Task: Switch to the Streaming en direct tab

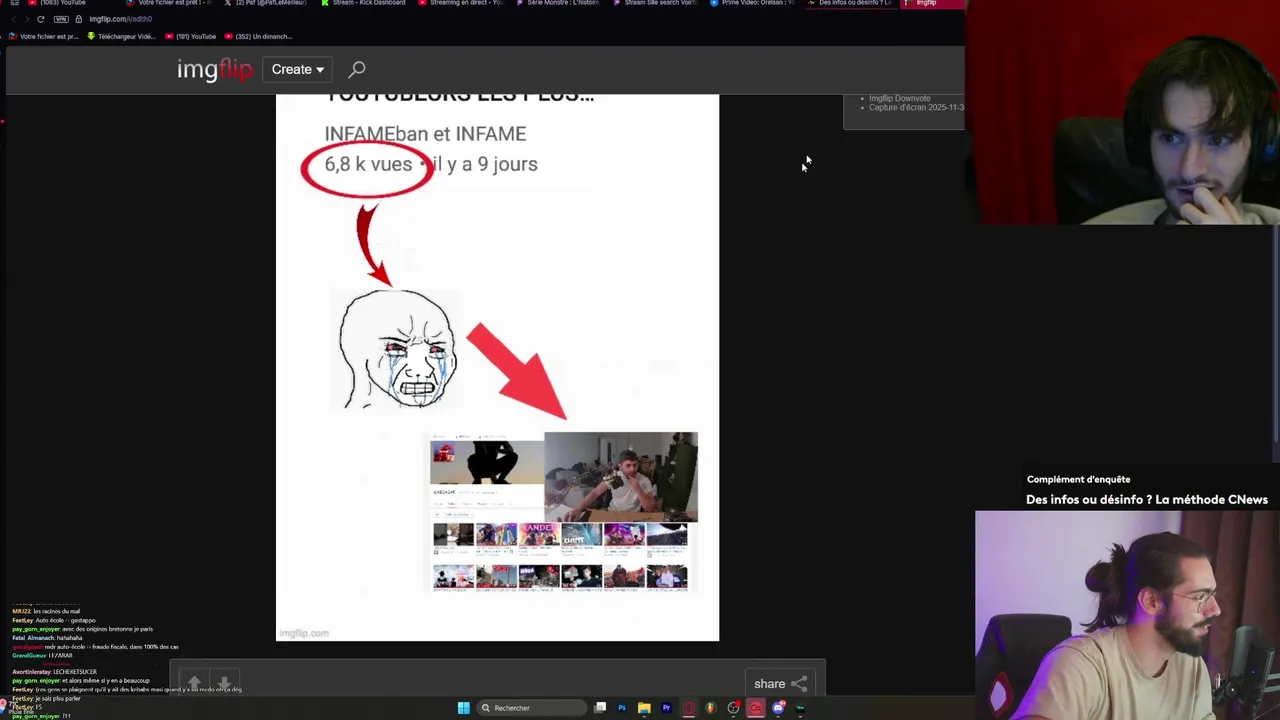Action: click(462, 3)
